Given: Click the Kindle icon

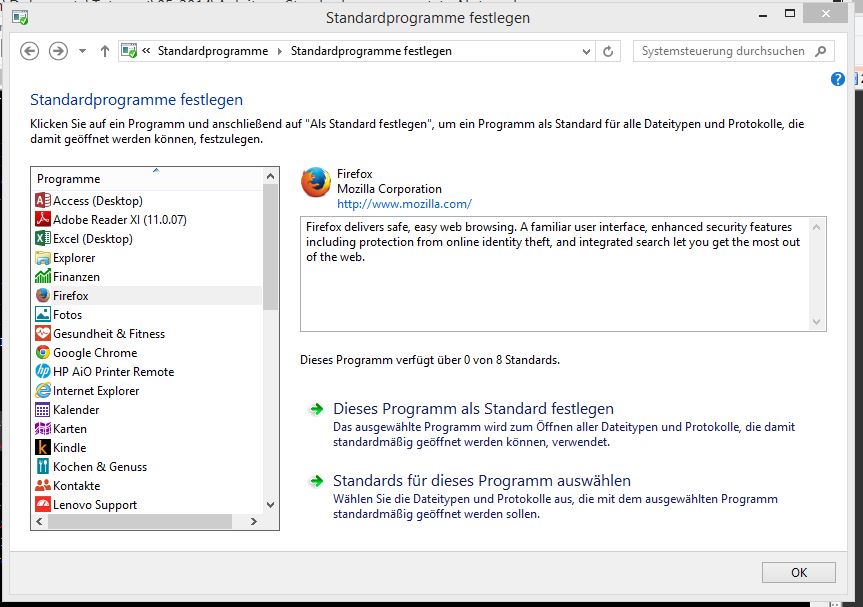Looking at the screenshot, I should coord(43,447).
